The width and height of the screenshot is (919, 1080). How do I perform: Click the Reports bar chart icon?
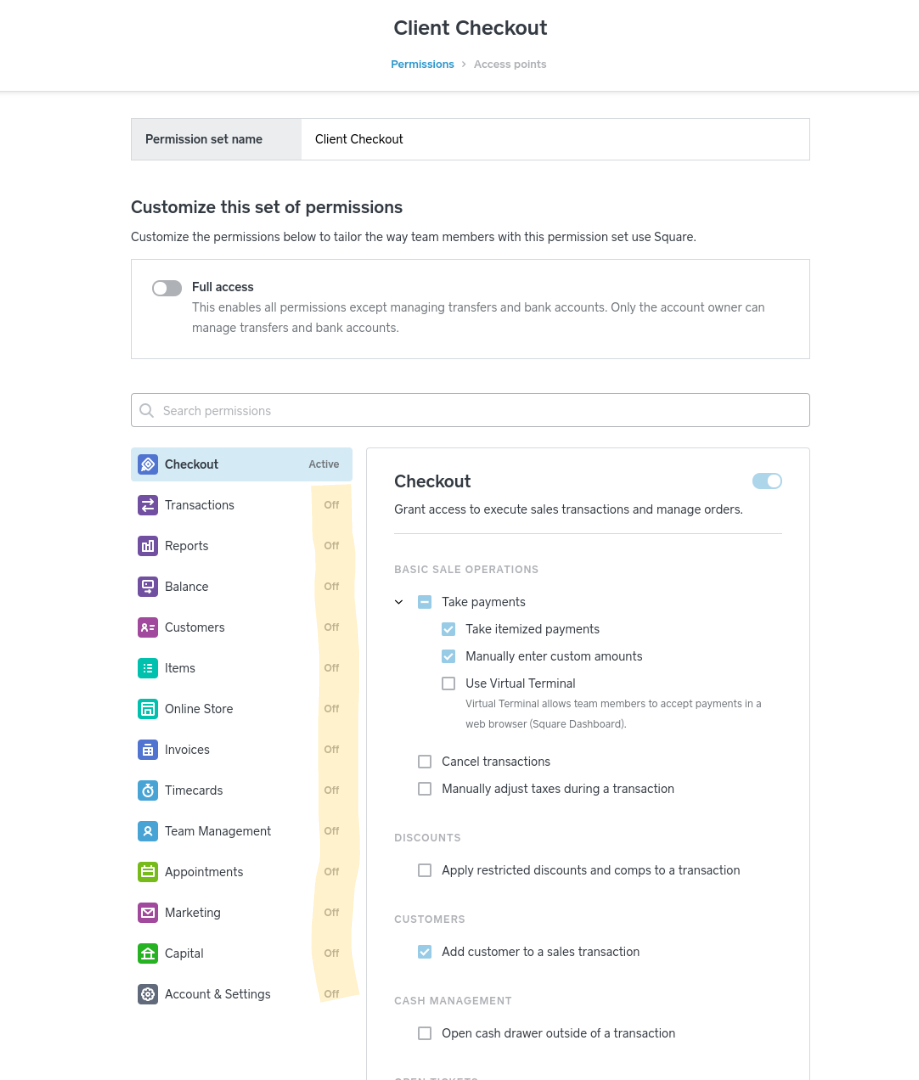click(x=148, y=546)
